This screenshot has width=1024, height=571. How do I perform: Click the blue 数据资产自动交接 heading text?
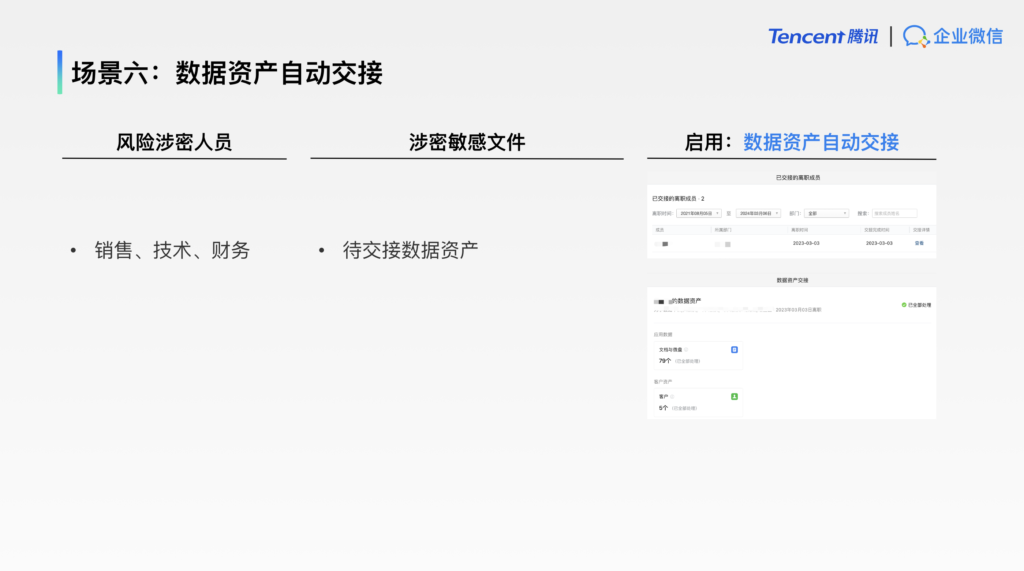(x=821, y=142)
